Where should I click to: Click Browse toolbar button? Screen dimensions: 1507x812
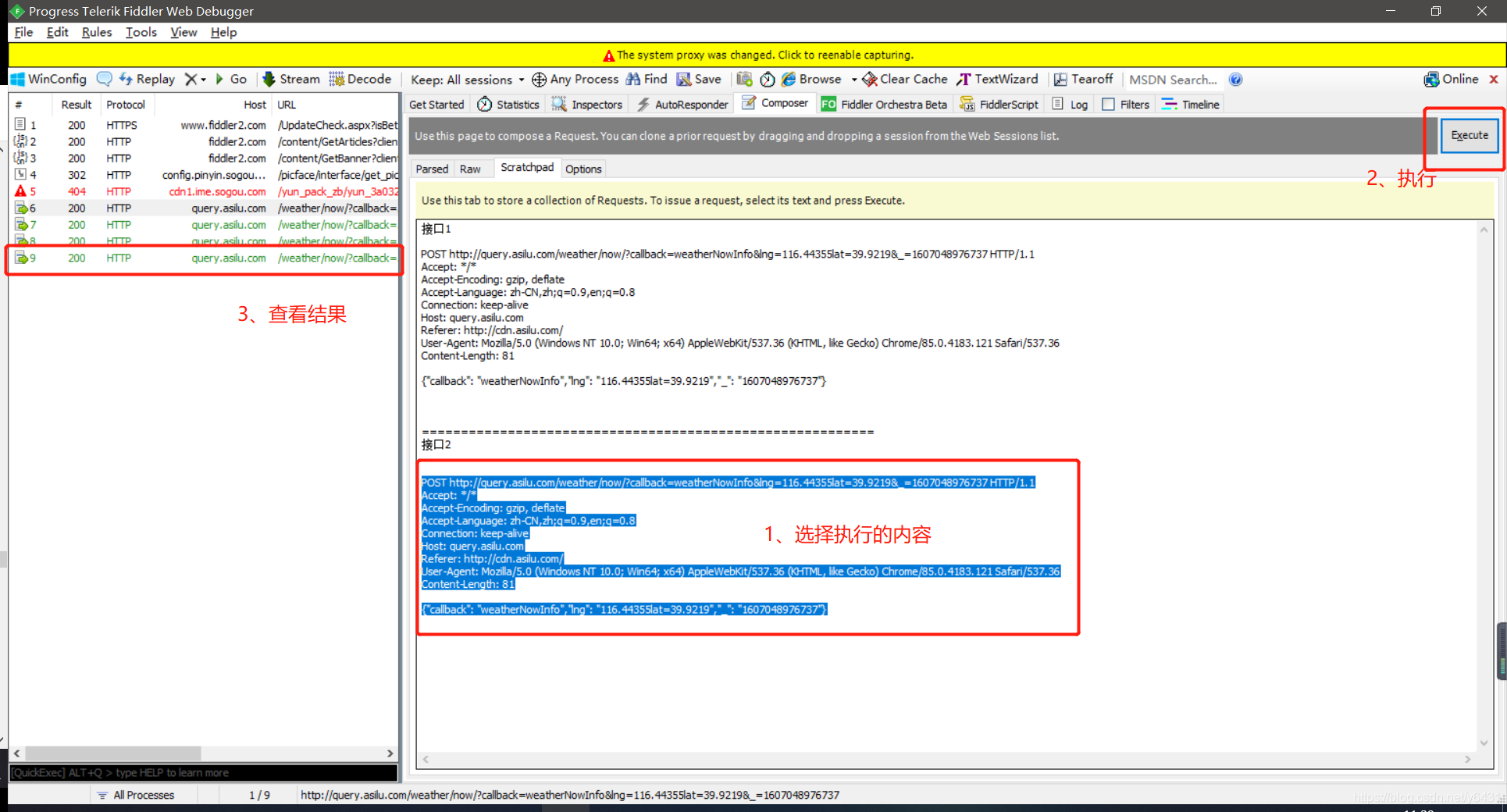click(x=812, y=79)
